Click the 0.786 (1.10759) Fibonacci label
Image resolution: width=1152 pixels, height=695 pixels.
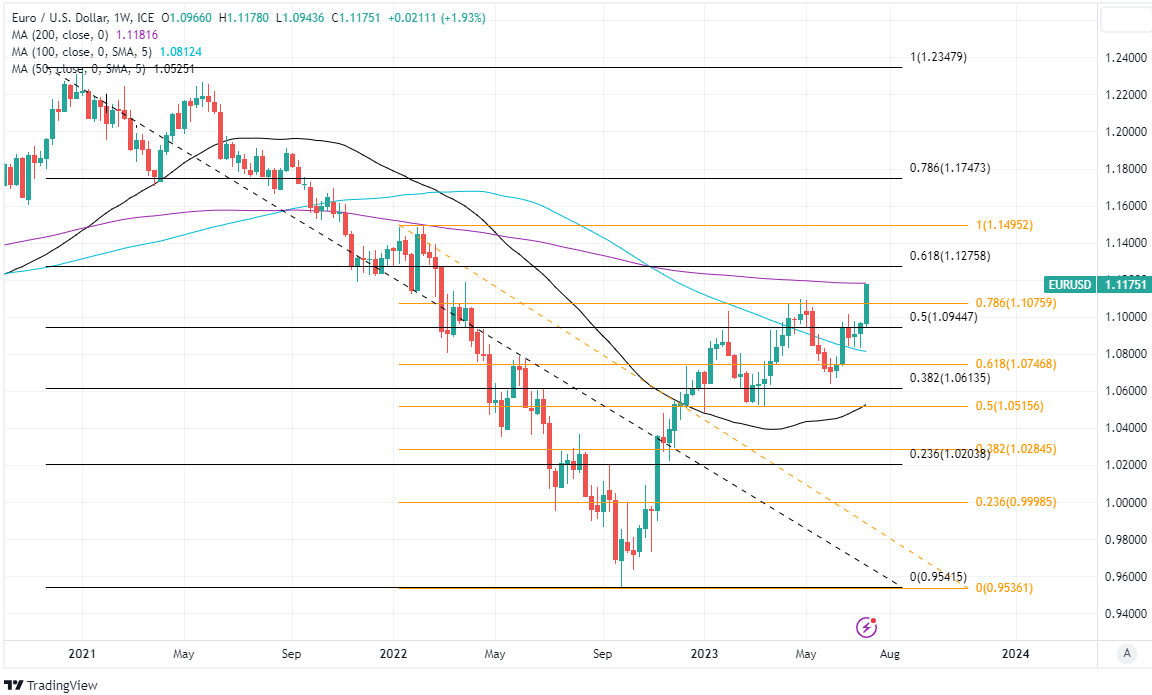(x=1017, y=304)
